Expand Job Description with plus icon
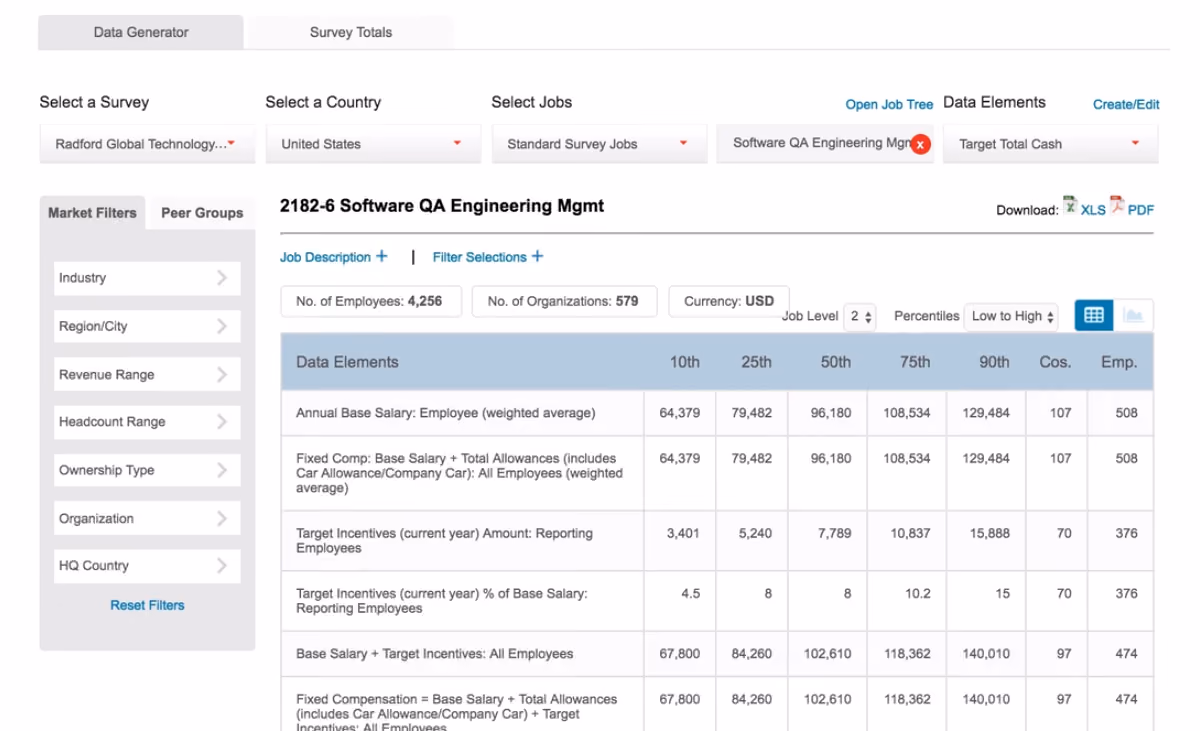The height and width of the screenshot is (731, 1200). click(x=333, y=257)
